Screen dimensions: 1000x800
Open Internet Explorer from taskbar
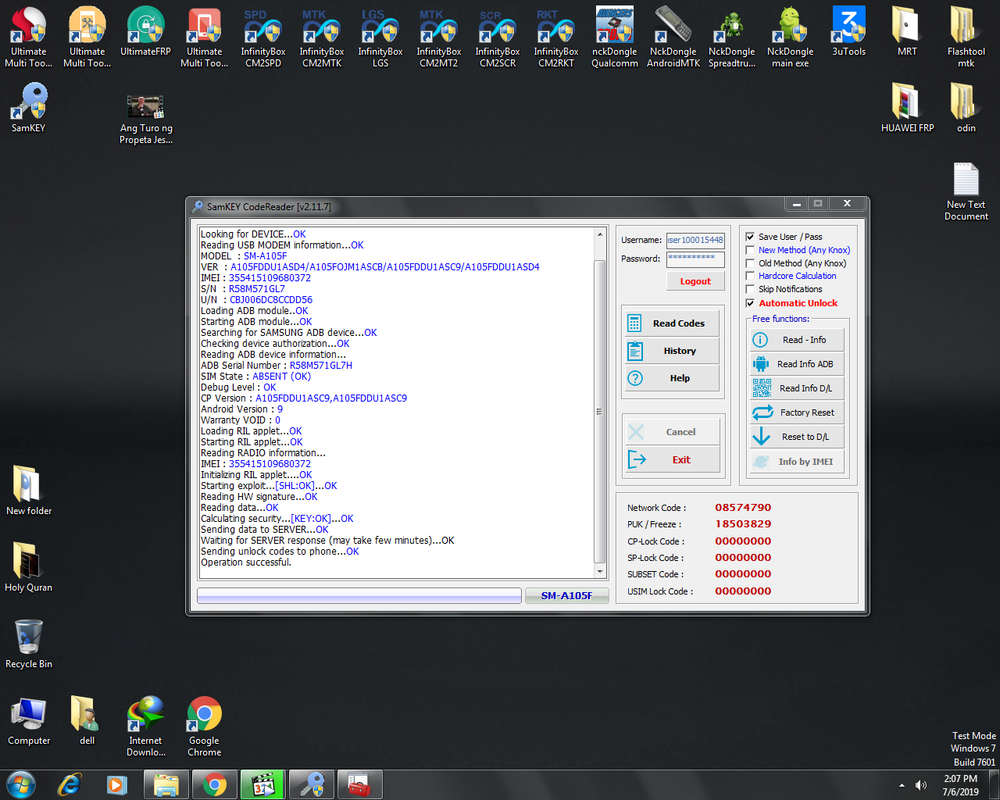pos(69,785)
